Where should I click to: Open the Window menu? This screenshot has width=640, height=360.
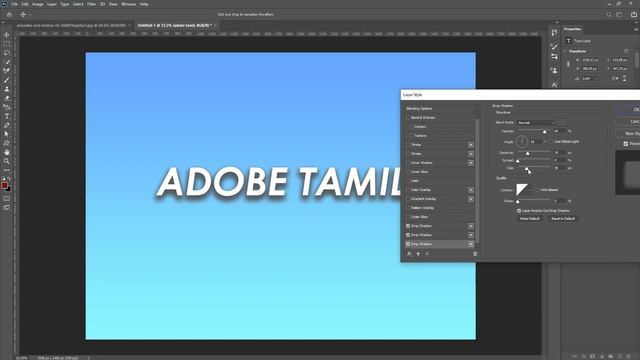coord(128,4)
